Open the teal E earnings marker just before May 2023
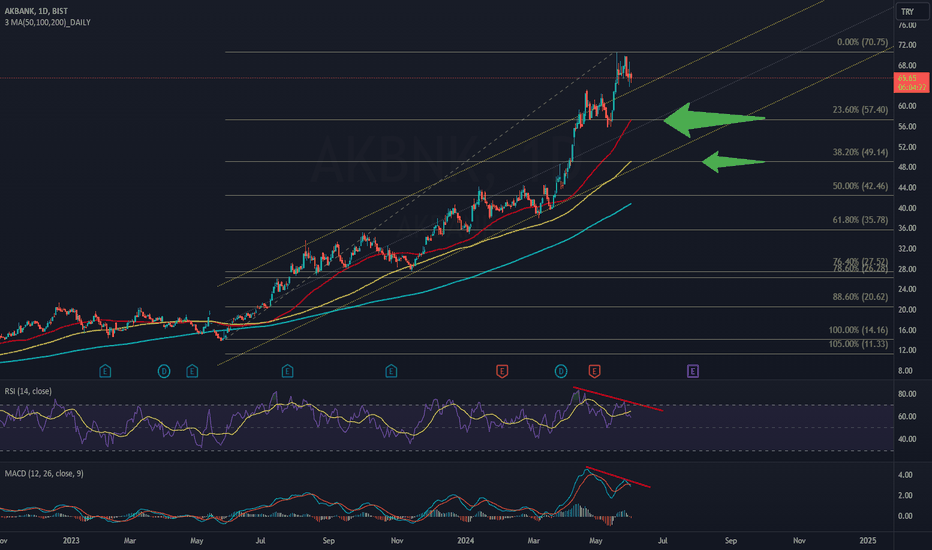Image resolution: width=932 pixels, height=550 pixels. [x=192, y=372]
